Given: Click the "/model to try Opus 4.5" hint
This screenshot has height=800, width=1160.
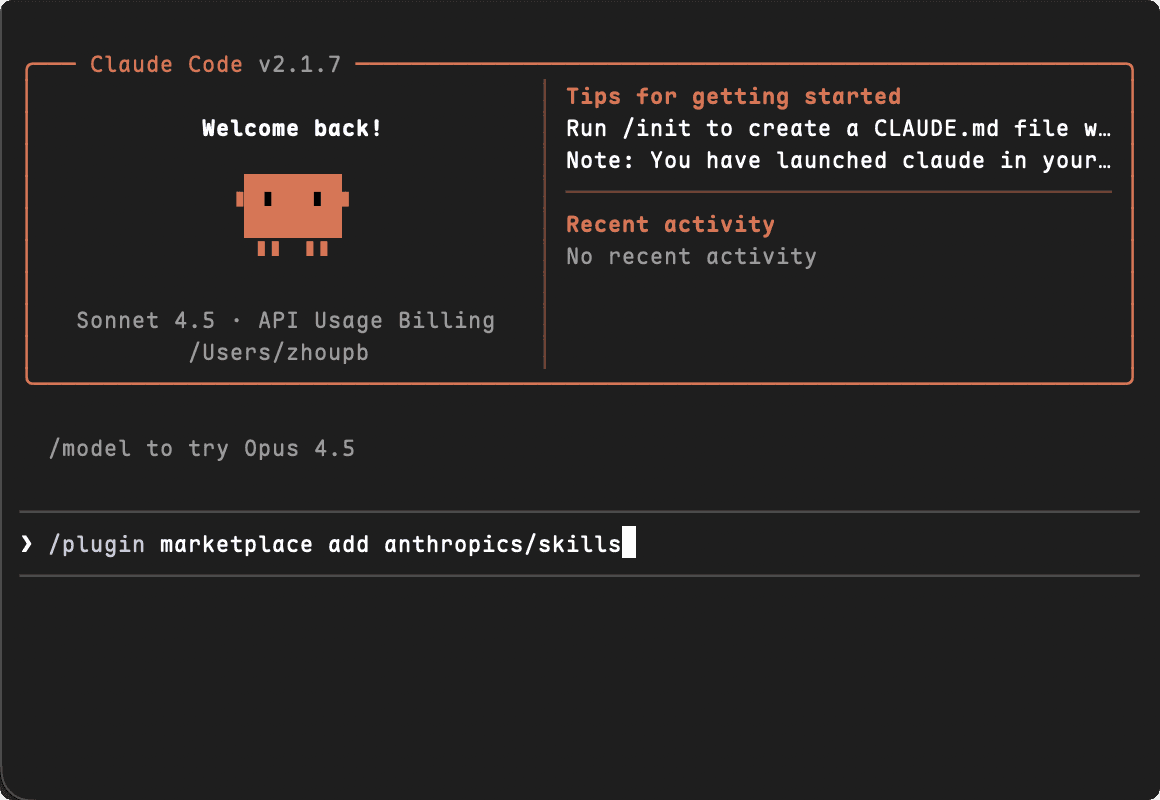Looking at the screenshot, I should point(201,448).
